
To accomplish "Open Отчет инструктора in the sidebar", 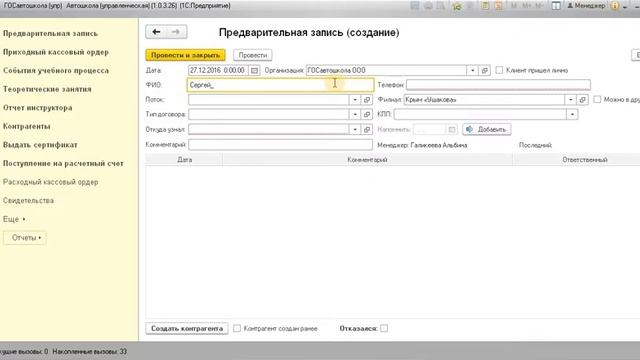I will click(38, 108).
